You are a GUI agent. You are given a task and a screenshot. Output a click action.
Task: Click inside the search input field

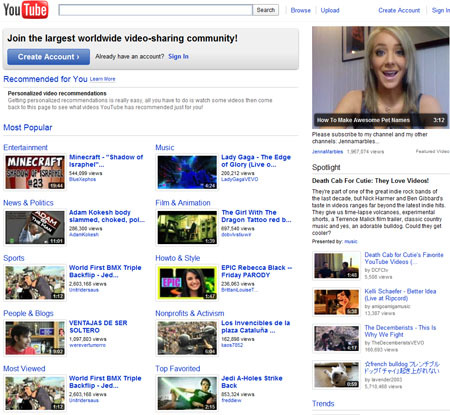[155, 10]
